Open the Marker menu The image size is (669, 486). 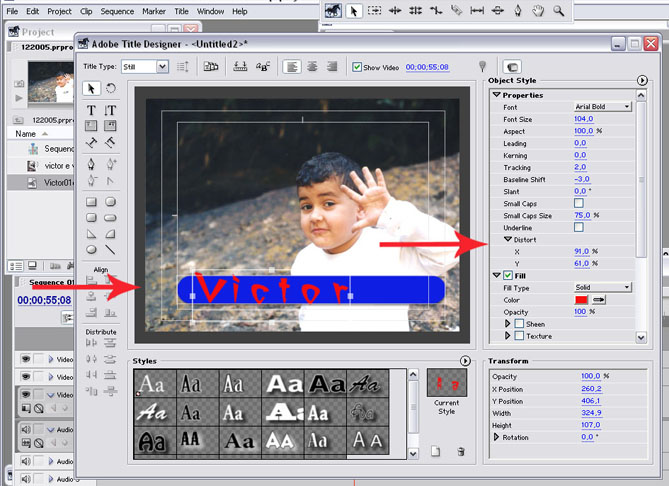[x=153, y=11]
